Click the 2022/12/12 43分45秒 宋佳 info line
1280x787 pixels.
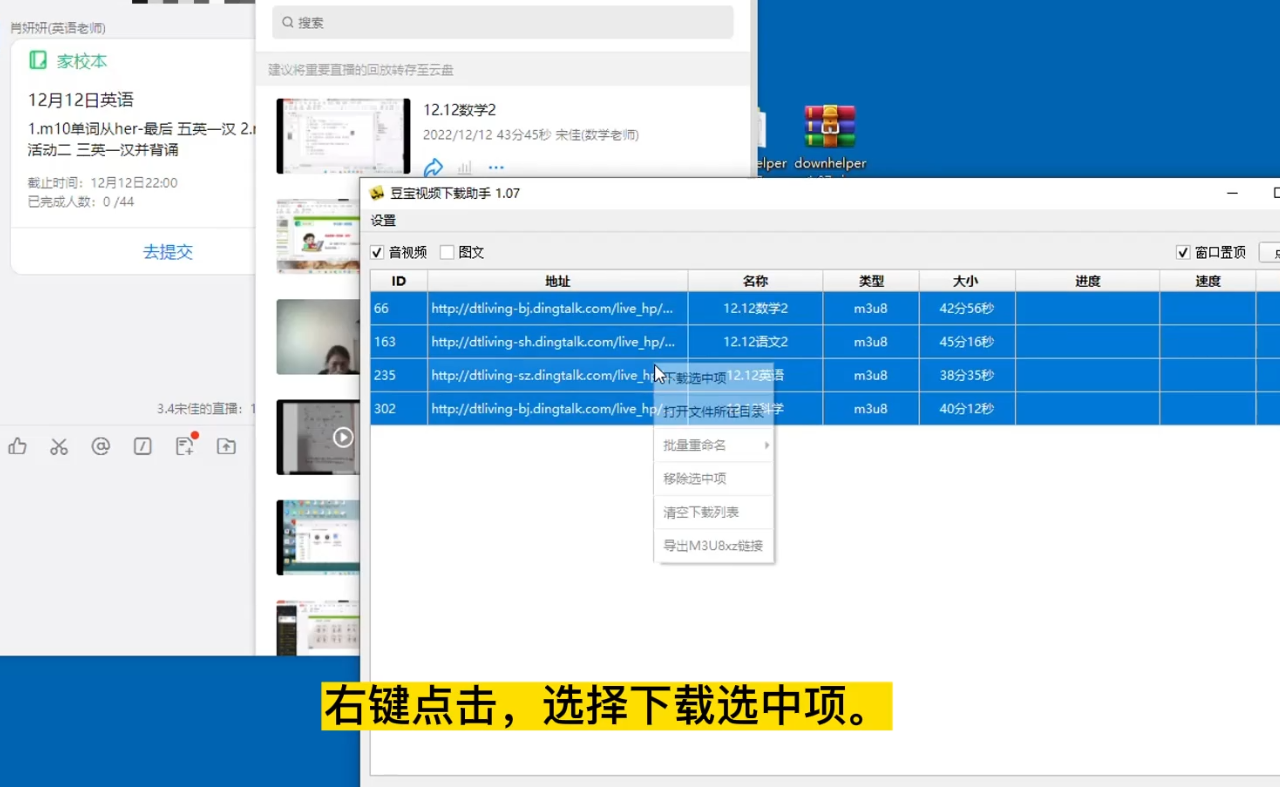coord(531,135)
